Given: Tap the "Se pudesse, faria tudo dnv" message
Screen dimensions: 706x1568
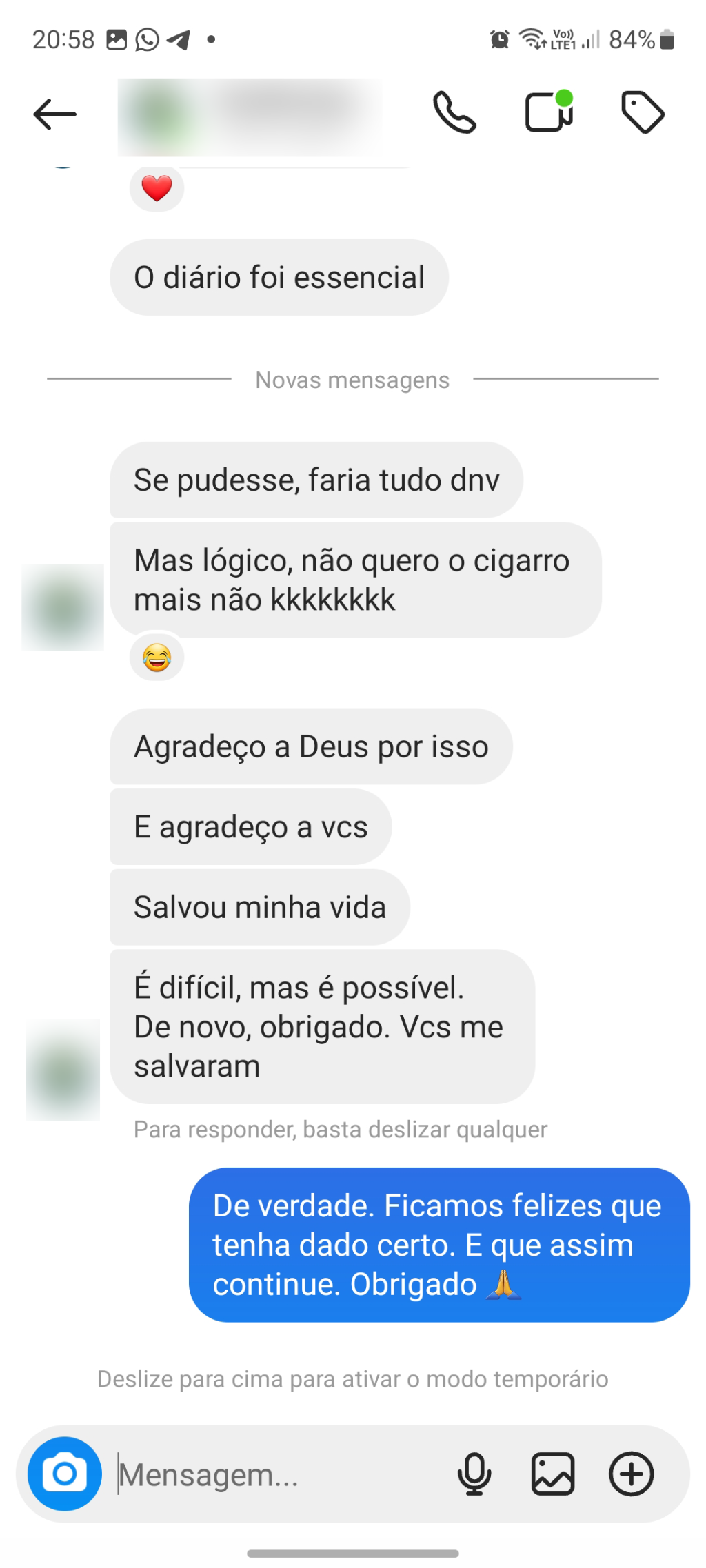Looking at the screenshot, I should (x=316, y=479).
